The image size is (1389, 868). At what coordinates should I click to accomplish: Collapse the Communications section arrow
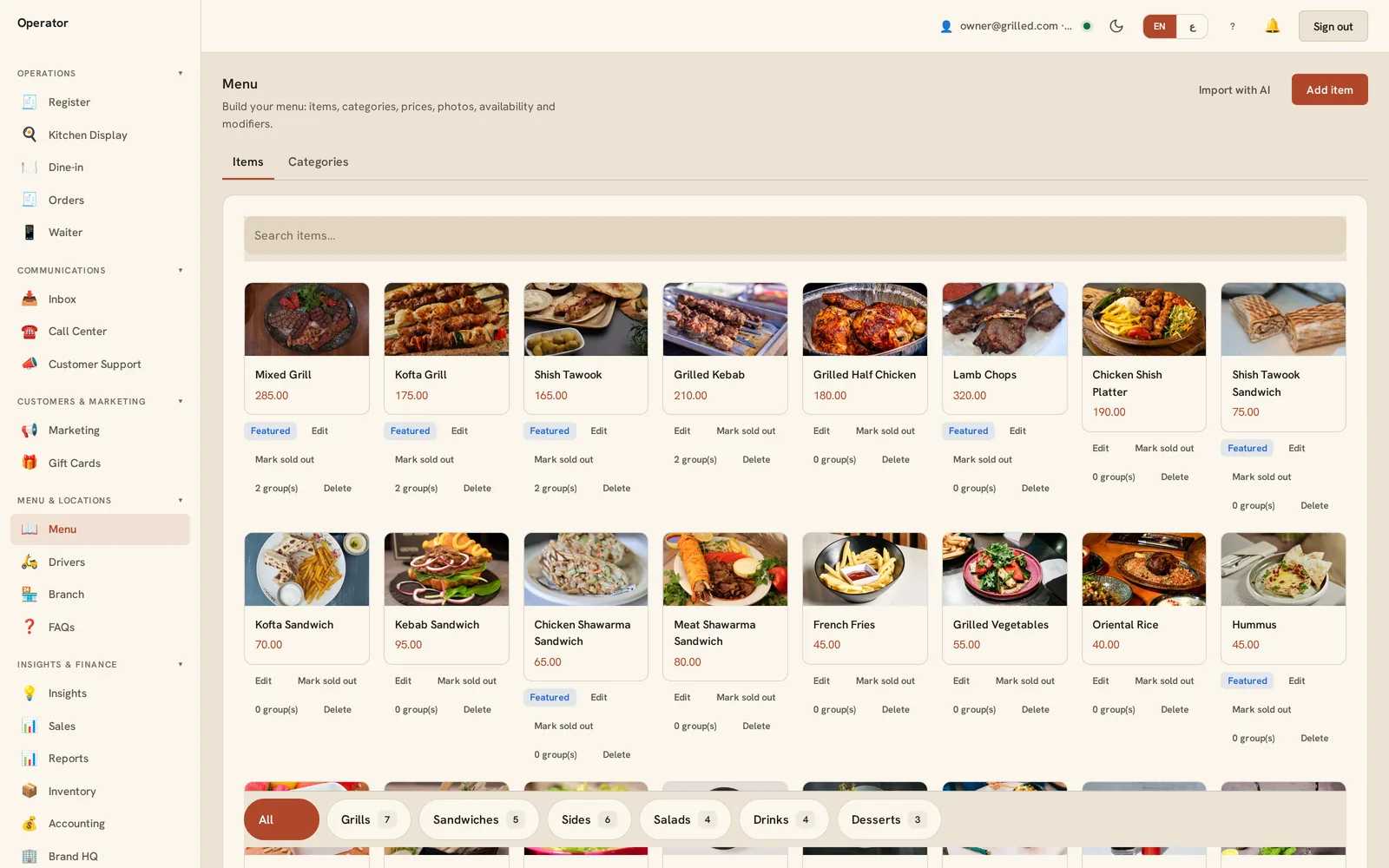pyautogui.click(x=181, y=271)
